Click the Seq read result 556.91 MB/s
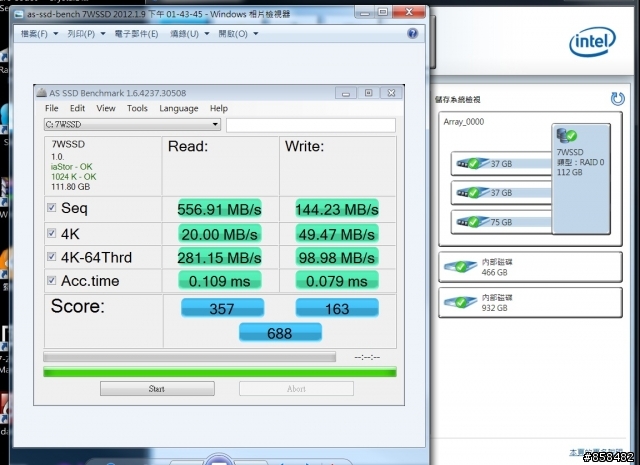 coord(219,209)
